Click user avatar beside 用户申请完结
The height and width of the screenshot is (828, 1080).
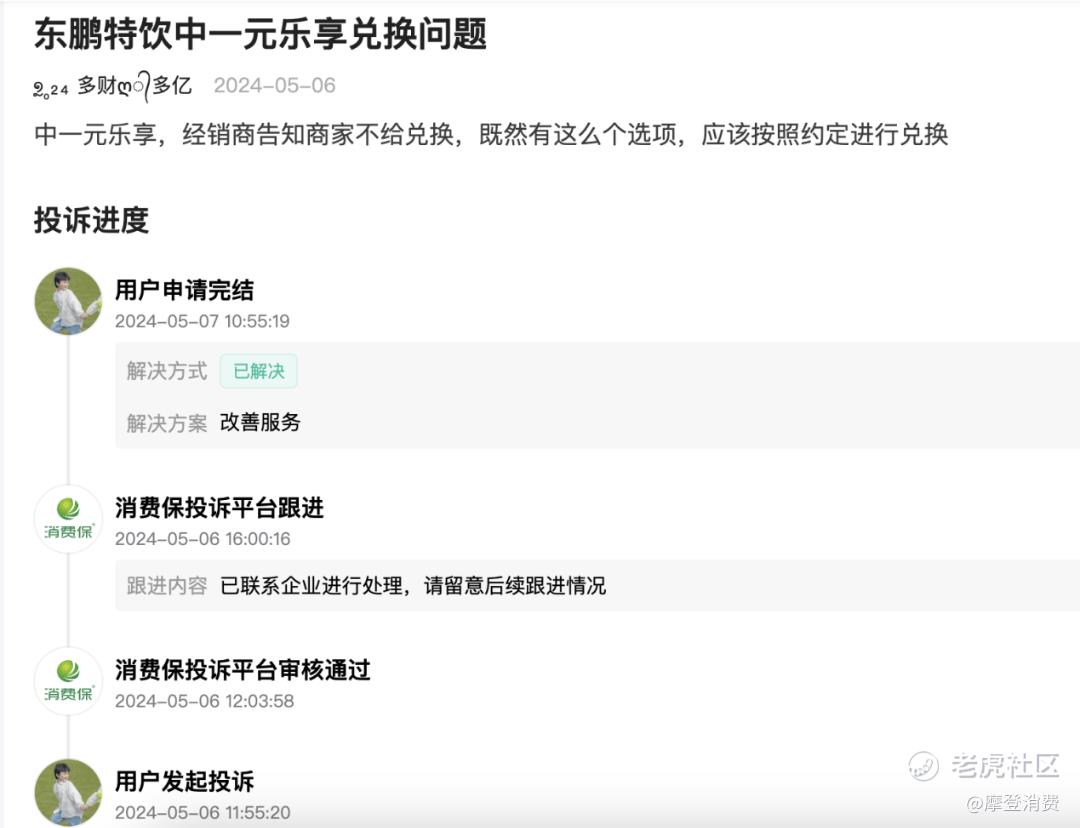68,301
